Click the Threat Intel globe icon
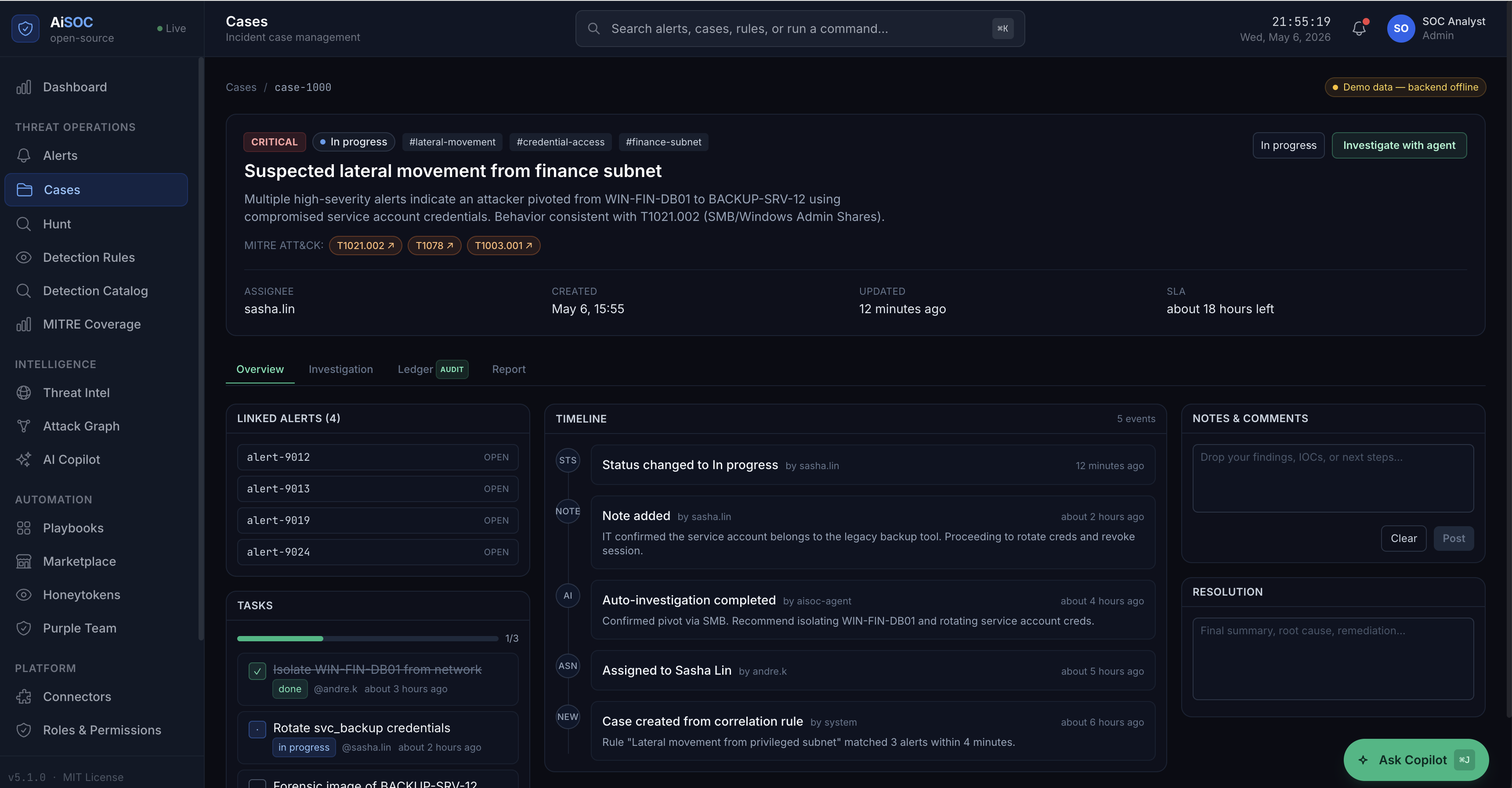This screenshot has width=1512, height=788. tap(23, 393)
